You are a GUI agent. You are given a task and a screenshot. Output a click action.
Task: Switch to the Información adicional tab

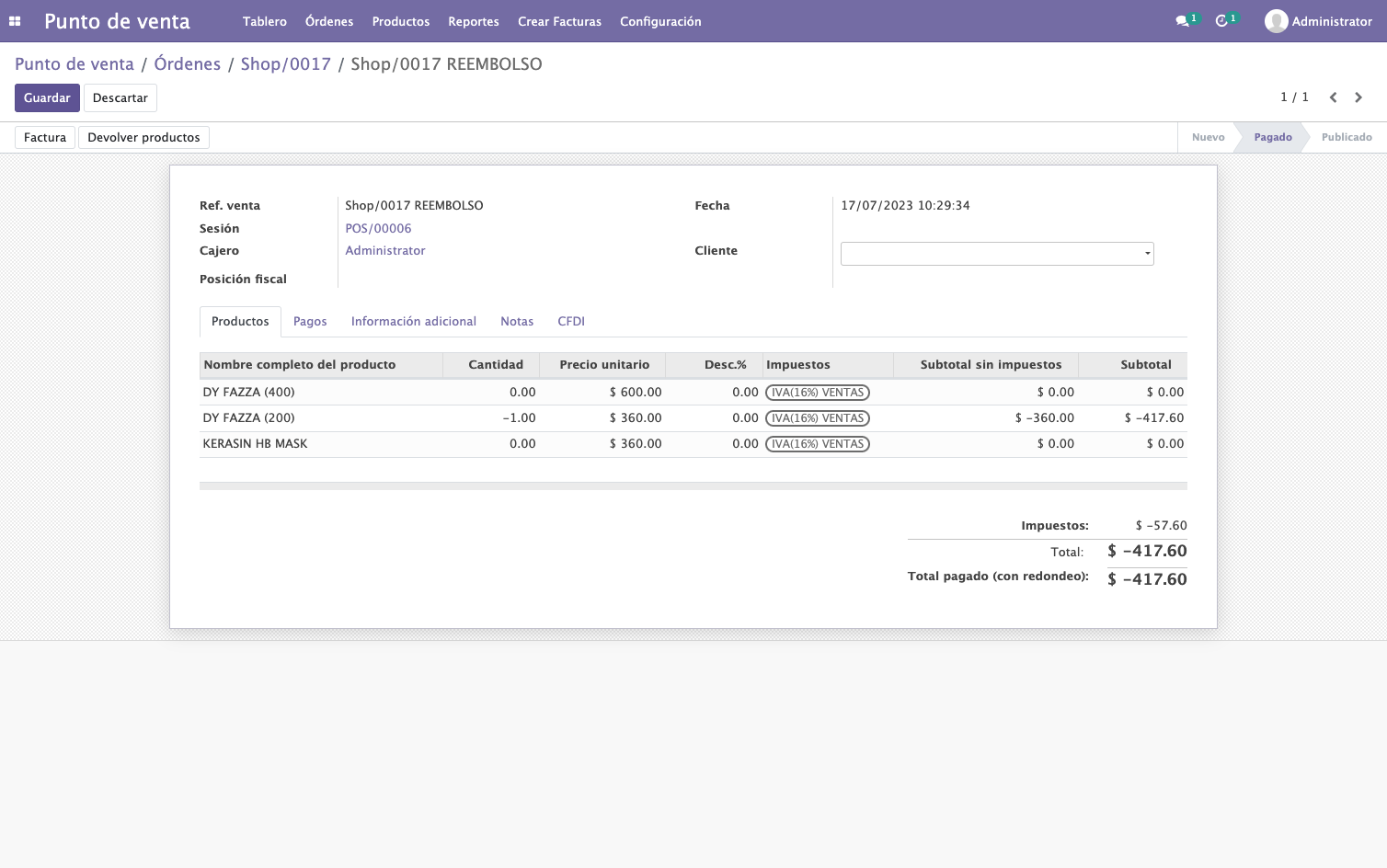(414, 322)
